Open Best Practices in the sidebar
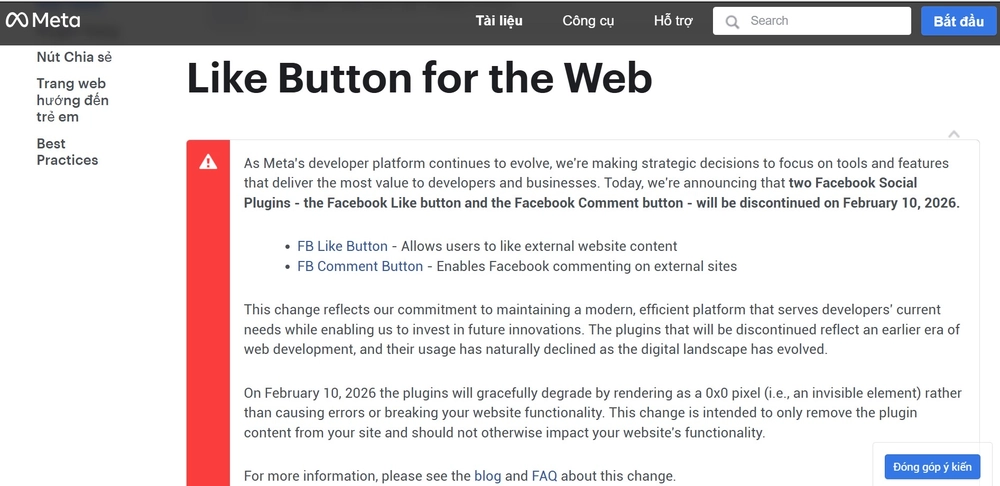 (67, 152)
